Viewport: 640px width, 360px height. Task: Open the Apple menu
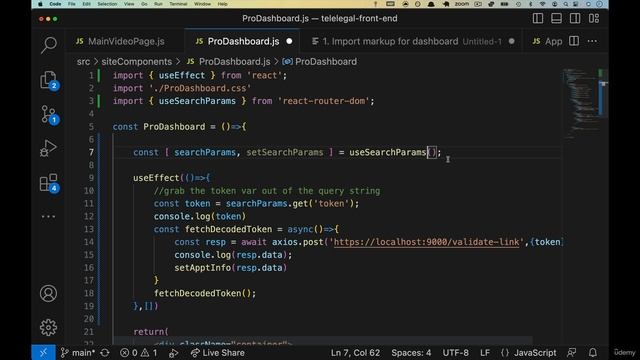40,4
